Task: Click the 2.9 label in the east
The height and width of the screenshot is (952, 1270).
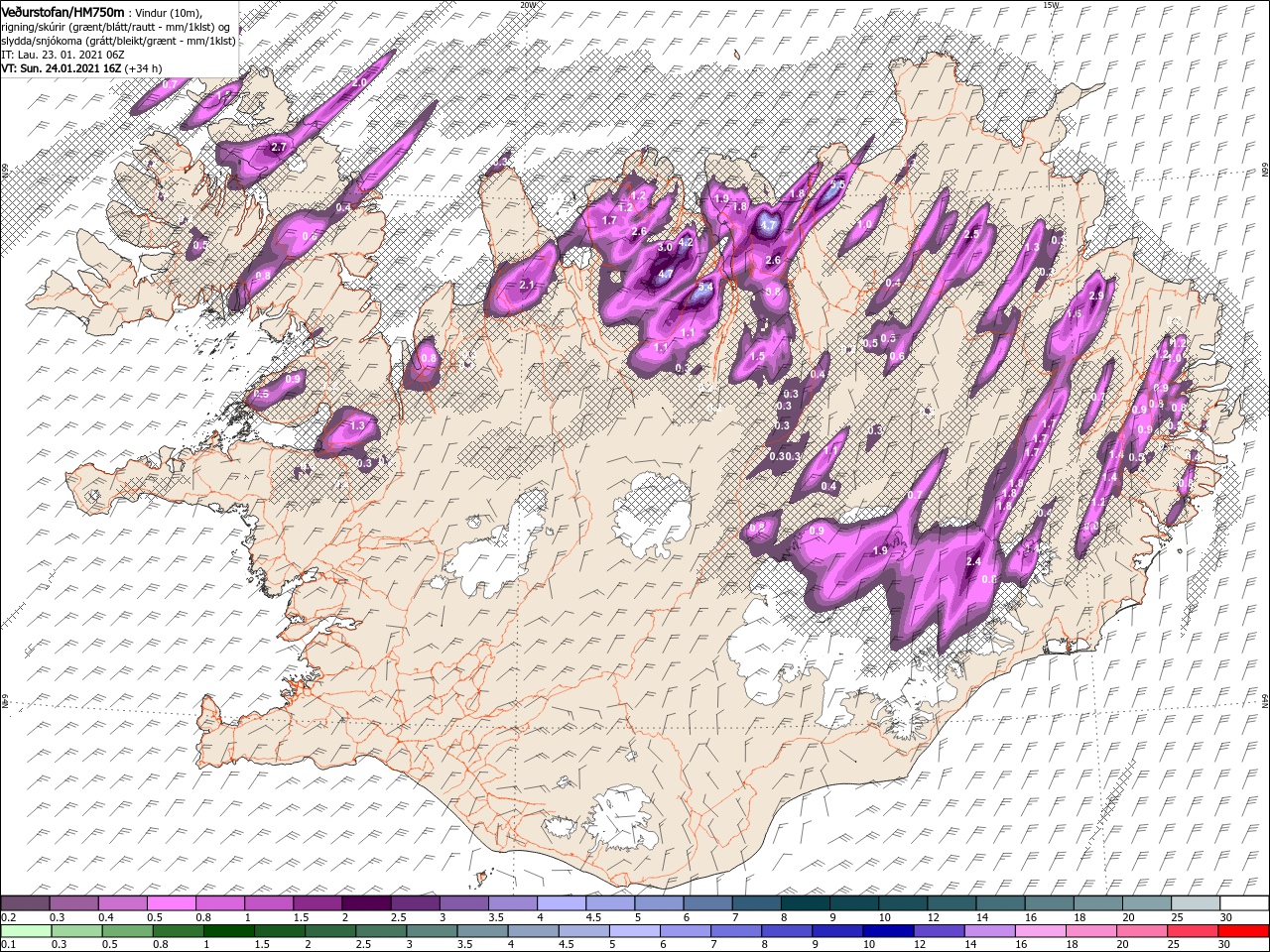Action: coord(1096,296)
